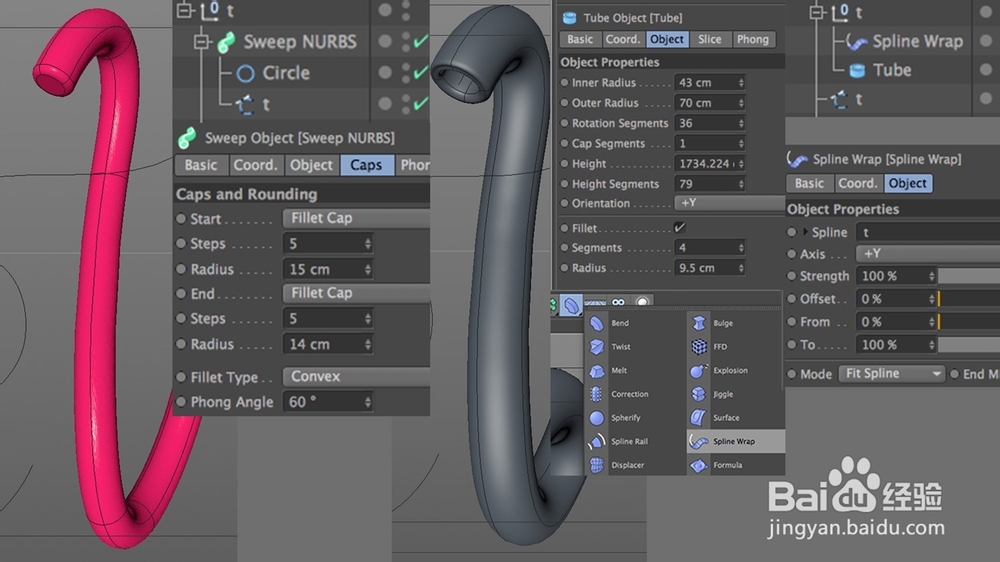Choose the Spline Wrap deformer
Screen dimensions: 1000x562
tap(735, 441)
